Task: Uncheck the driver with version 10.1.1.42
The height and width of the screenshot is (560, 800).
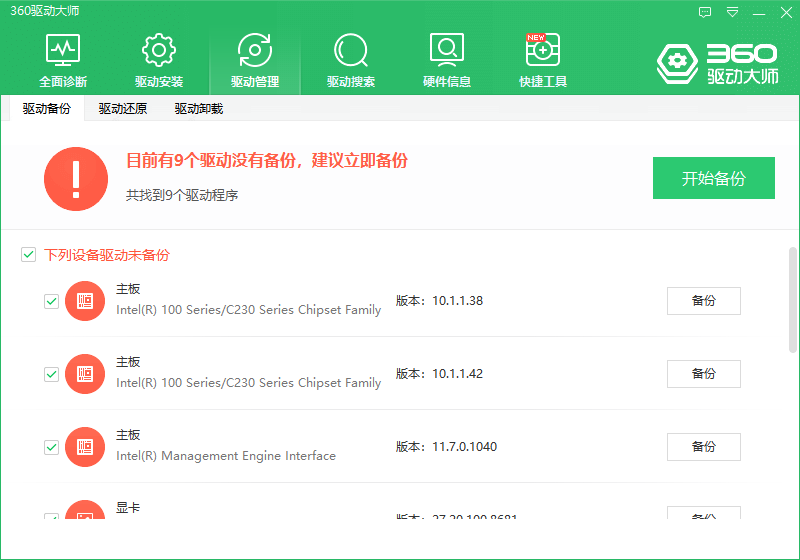Action: pos(52,374)
